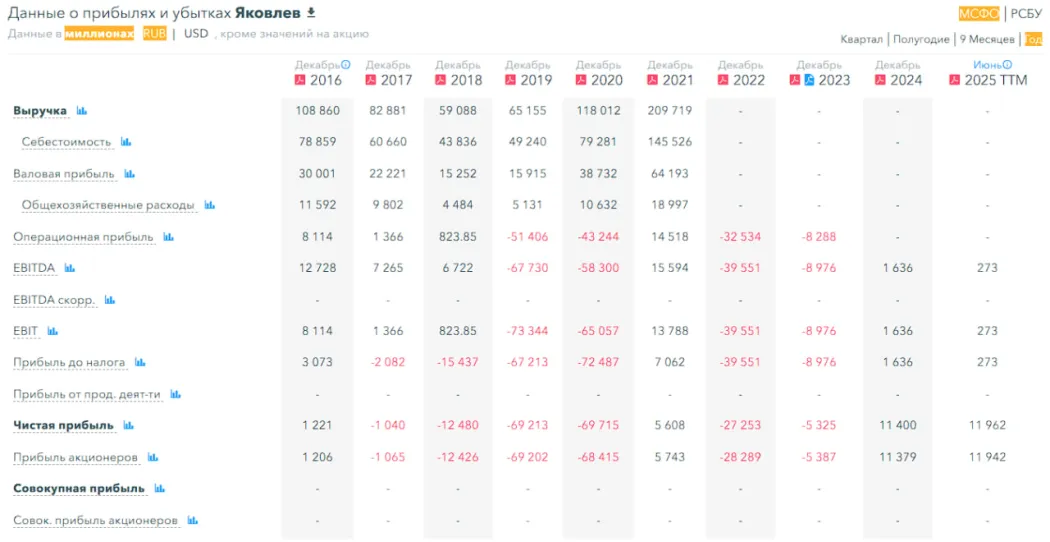Switch period to Квартал

(x=861, y=39)
